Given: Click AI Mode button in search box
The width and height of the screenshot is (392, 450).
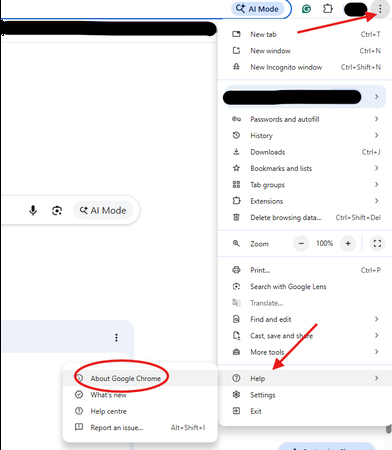Looking at the screenshot, I should pos(103,210).
